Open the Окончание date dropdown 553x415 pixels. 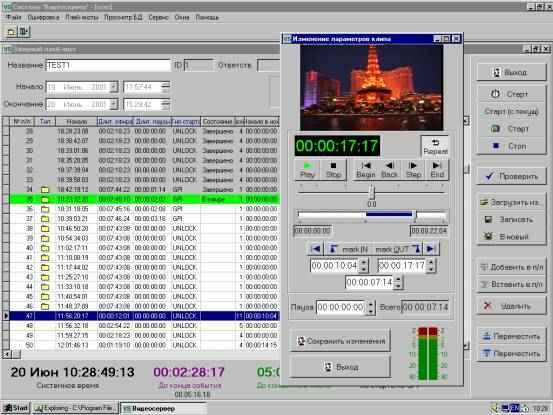coord(114,104)
